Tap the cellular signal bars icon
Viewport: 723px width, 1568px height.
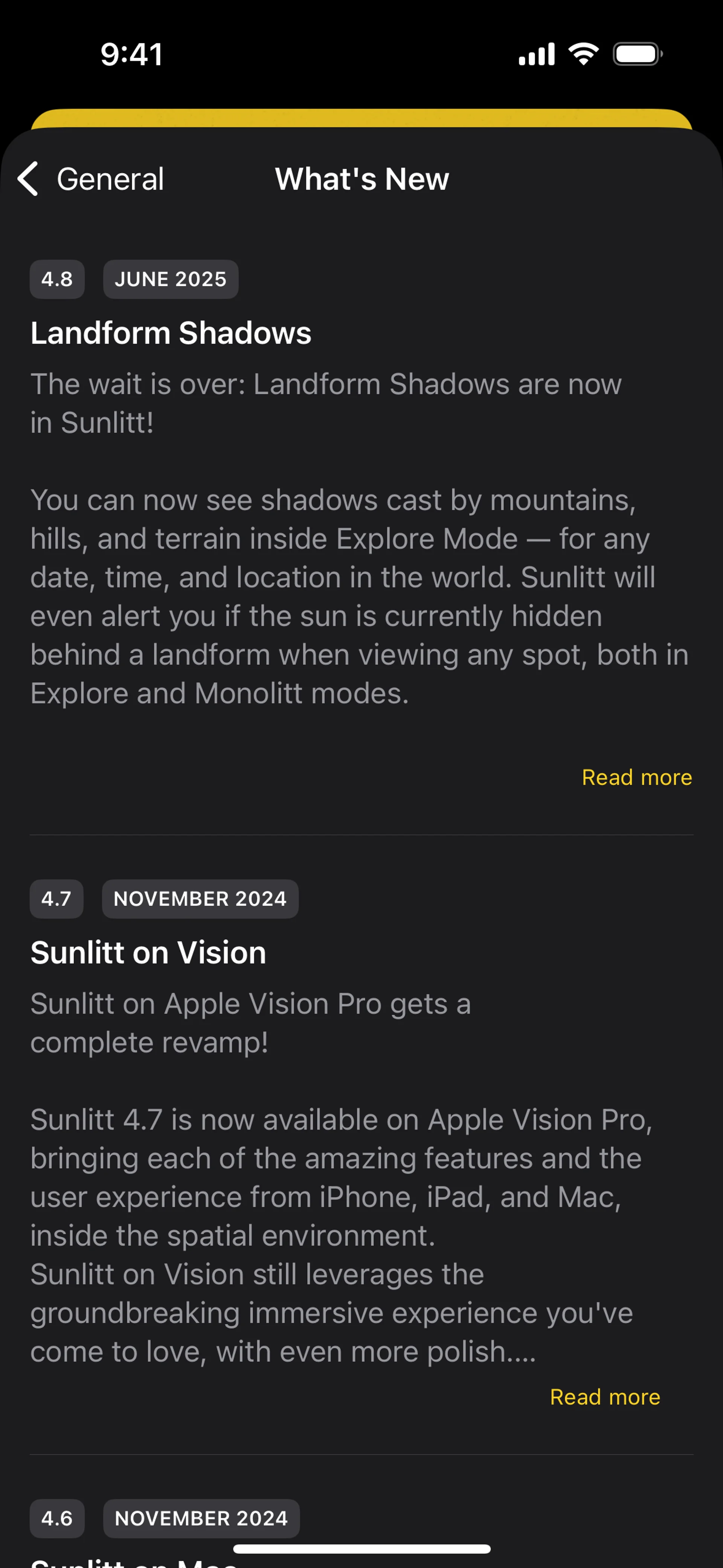pyautogui.click(x=536, y=54)
